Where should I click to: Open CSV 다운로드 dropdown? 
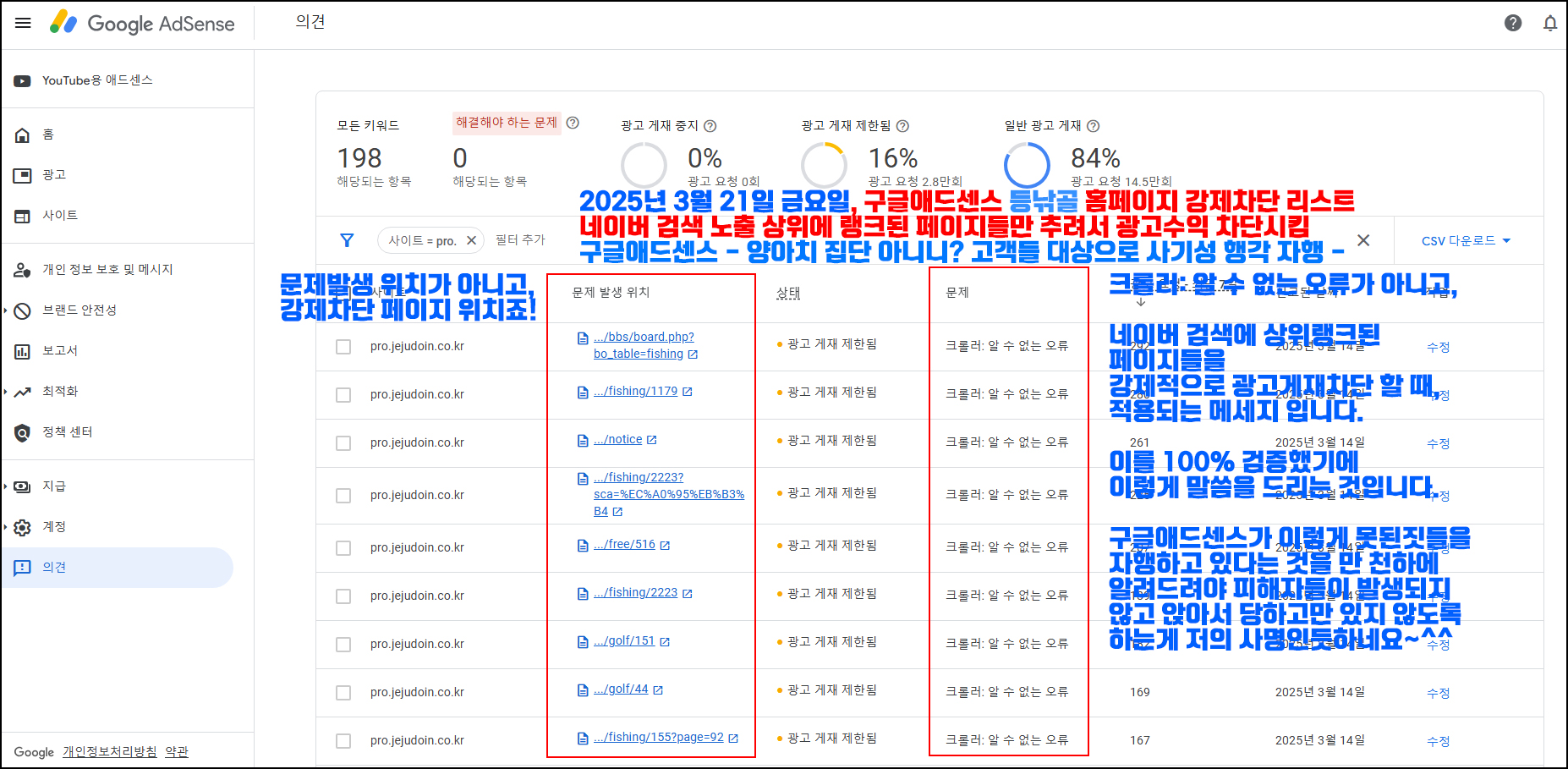(1466, 241)
